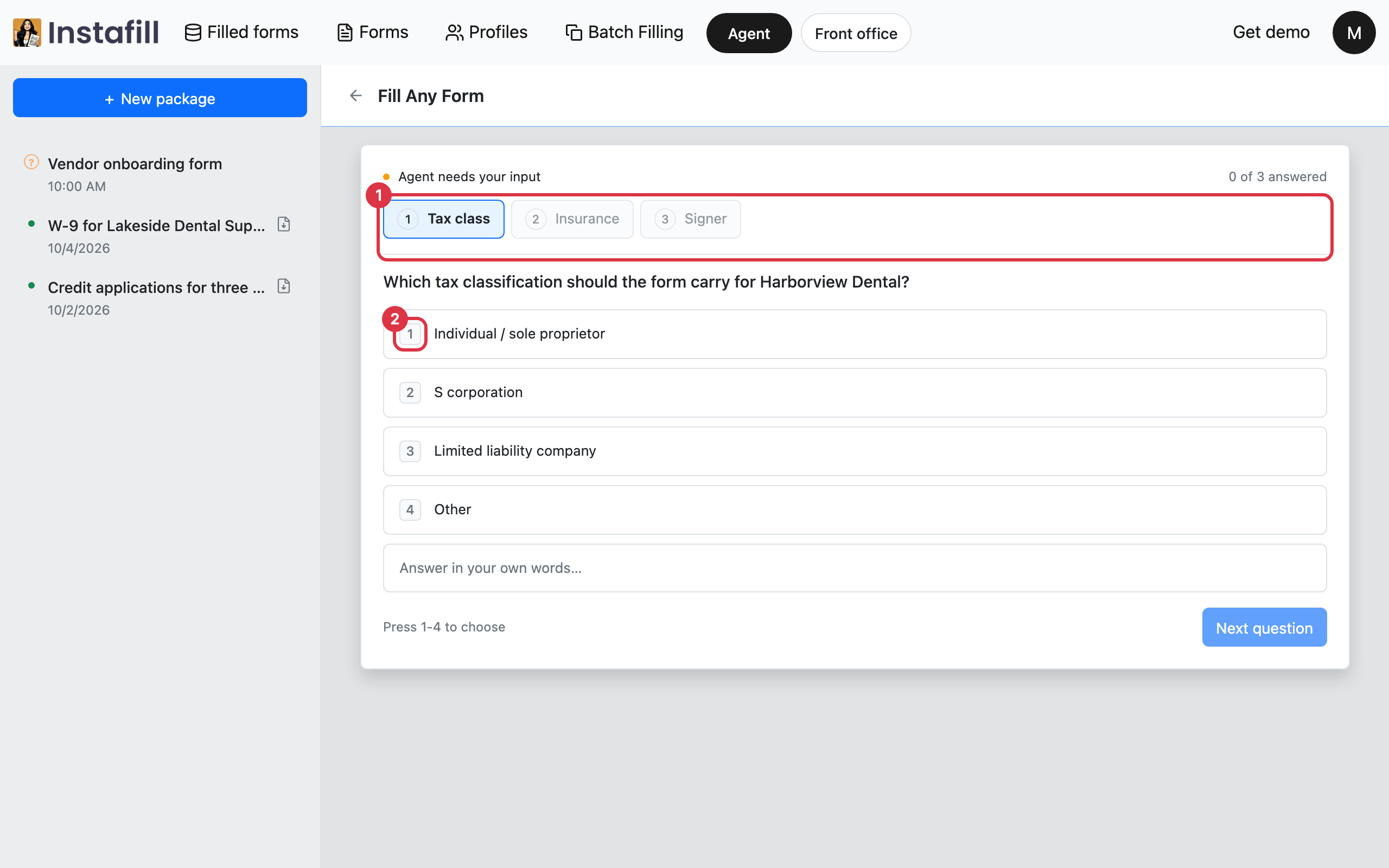Click the Profiles people icon
The height and width of the screenshot is (868, 1389).
click(454, 33)
